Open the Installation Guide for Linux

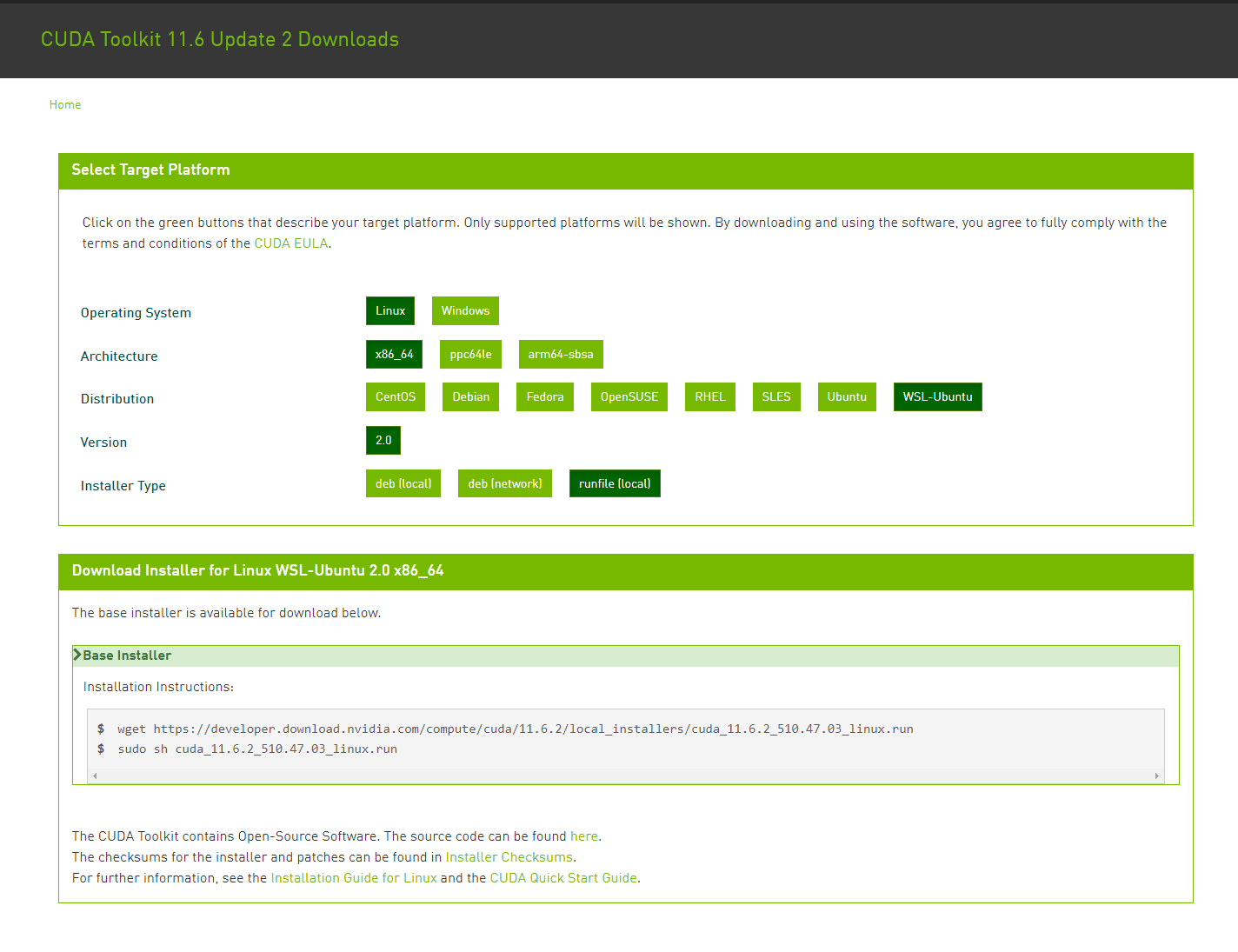tap(353, 878)
